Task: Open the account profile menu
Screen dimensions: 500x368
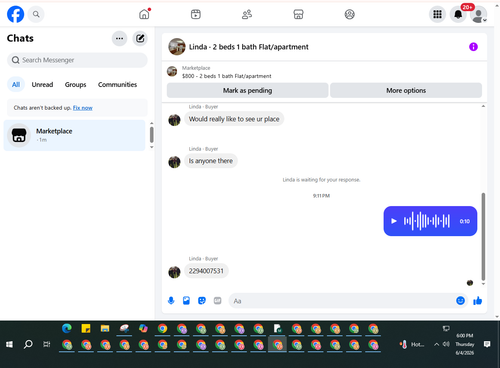Action: [479, 15]
